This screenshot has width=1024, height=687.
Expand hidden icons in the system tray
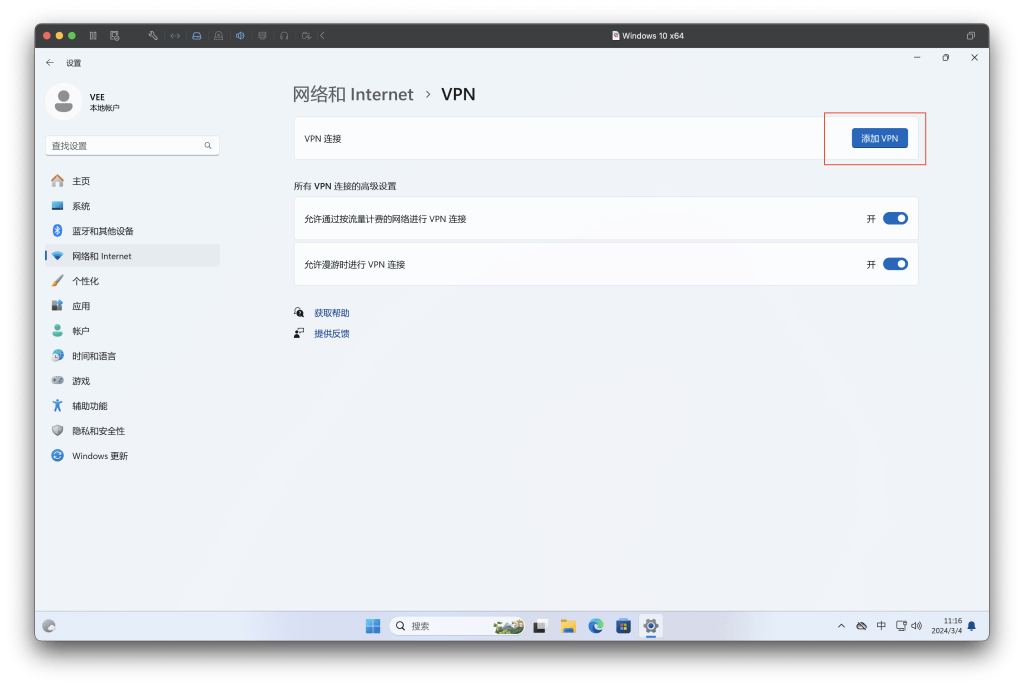[x=841, y=625]
